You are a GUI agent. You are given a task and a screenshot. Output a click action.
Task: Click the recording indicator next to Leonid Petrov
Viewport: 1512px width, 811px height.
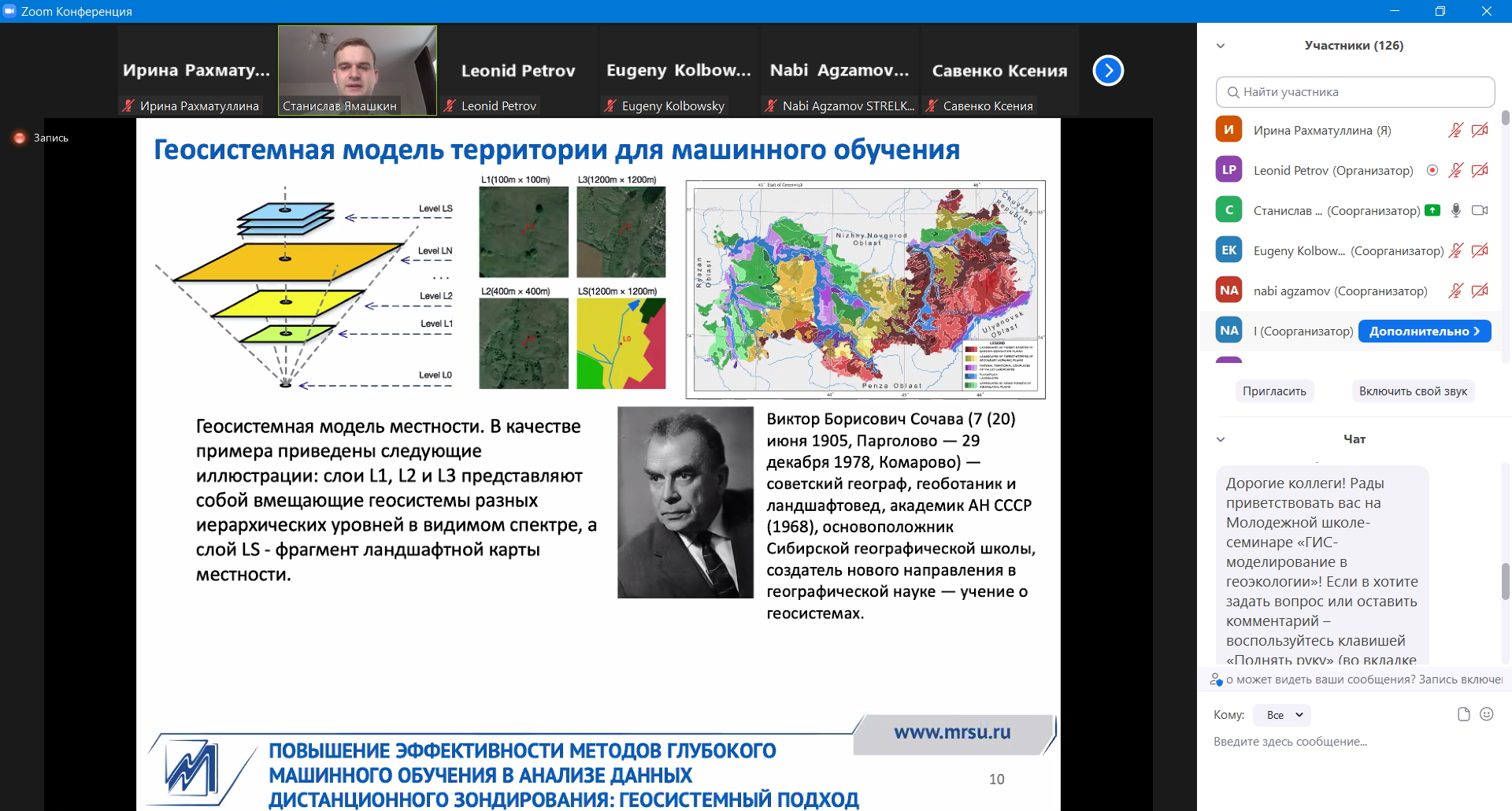pos(1432,170)
